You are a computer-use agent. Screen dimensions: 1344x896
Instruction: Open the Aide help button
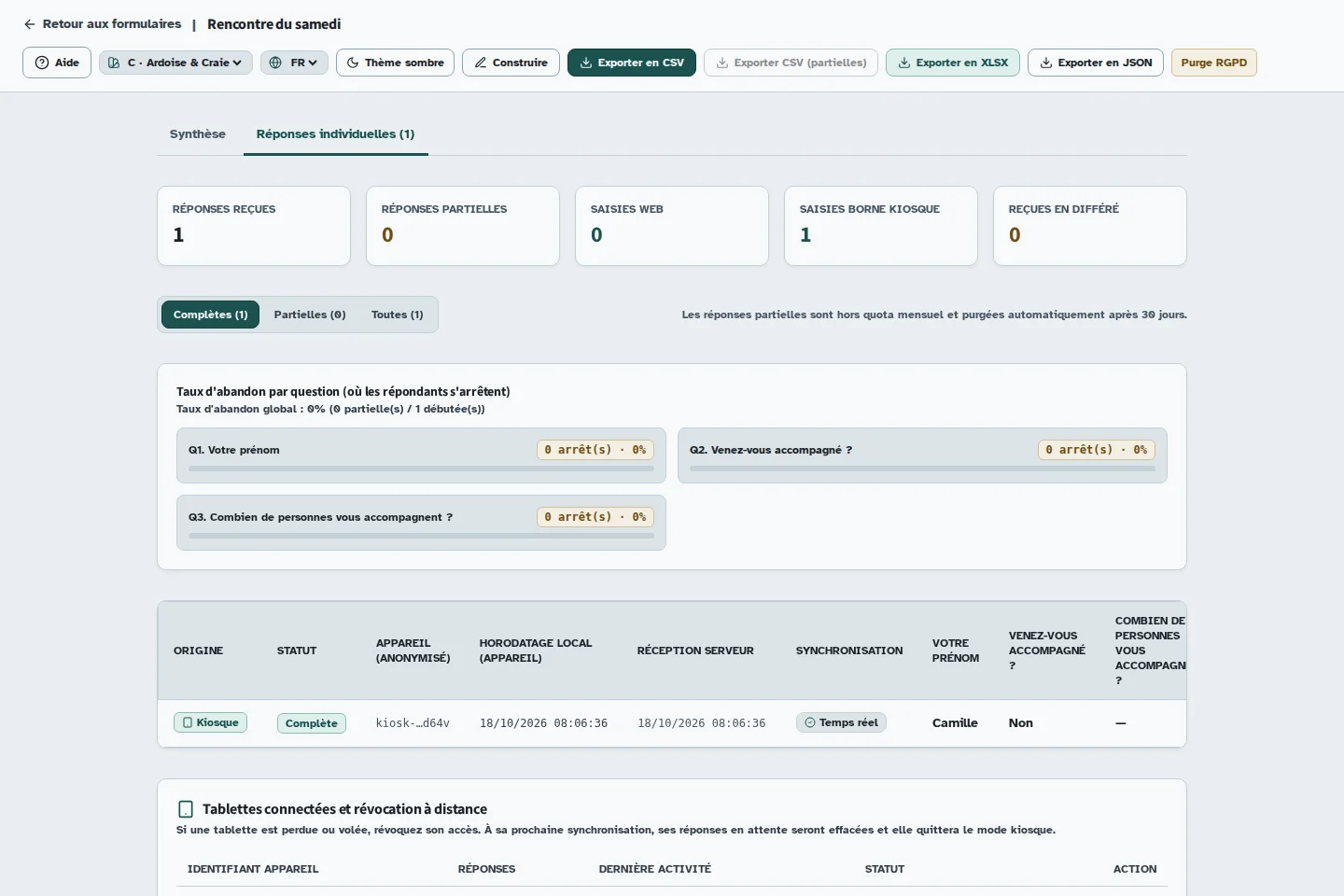(x=57, y=63)
